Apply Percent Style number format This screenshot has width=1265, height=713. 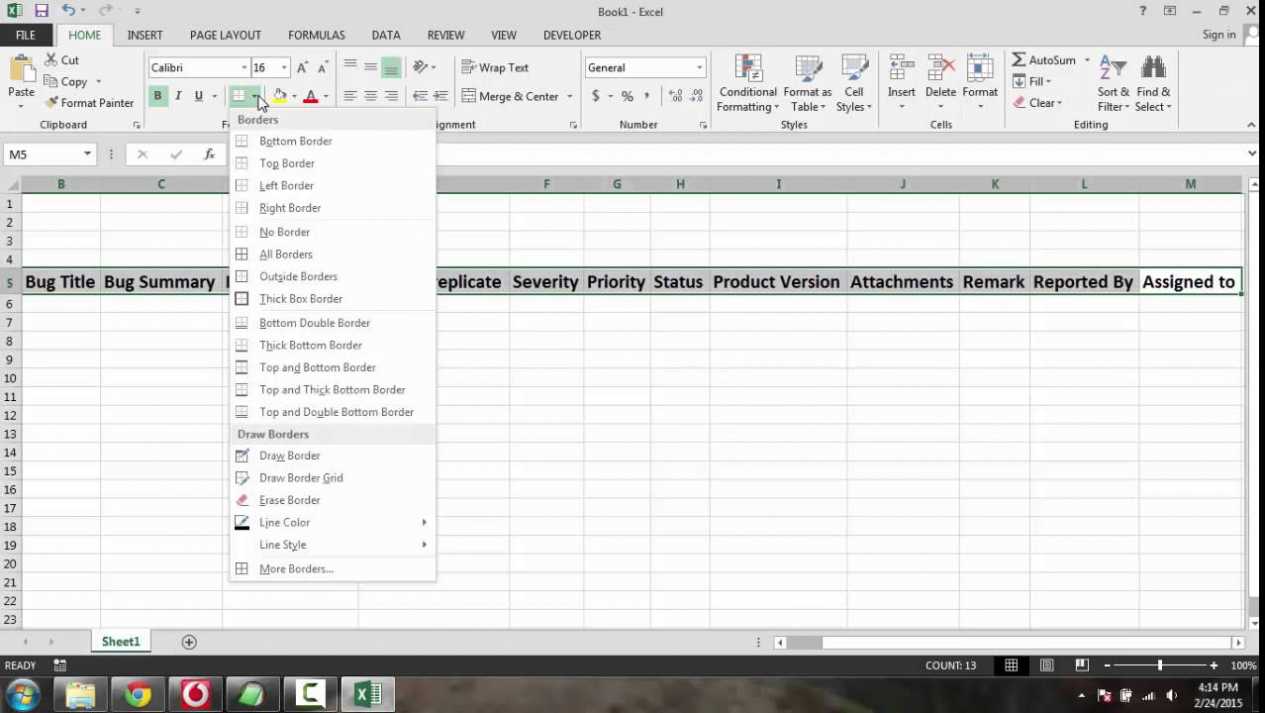click(x=627, y=95)
